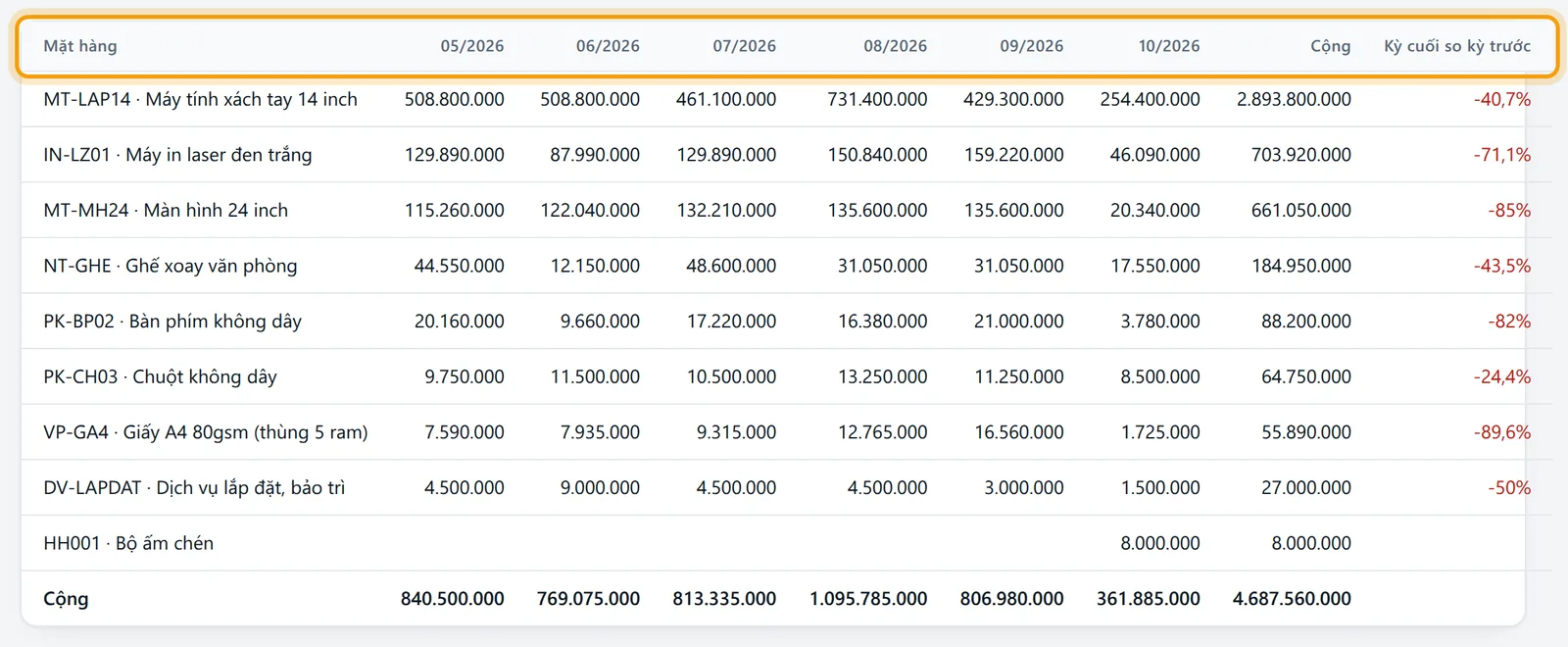Select the -89,6% change value

click(1502, 432)
